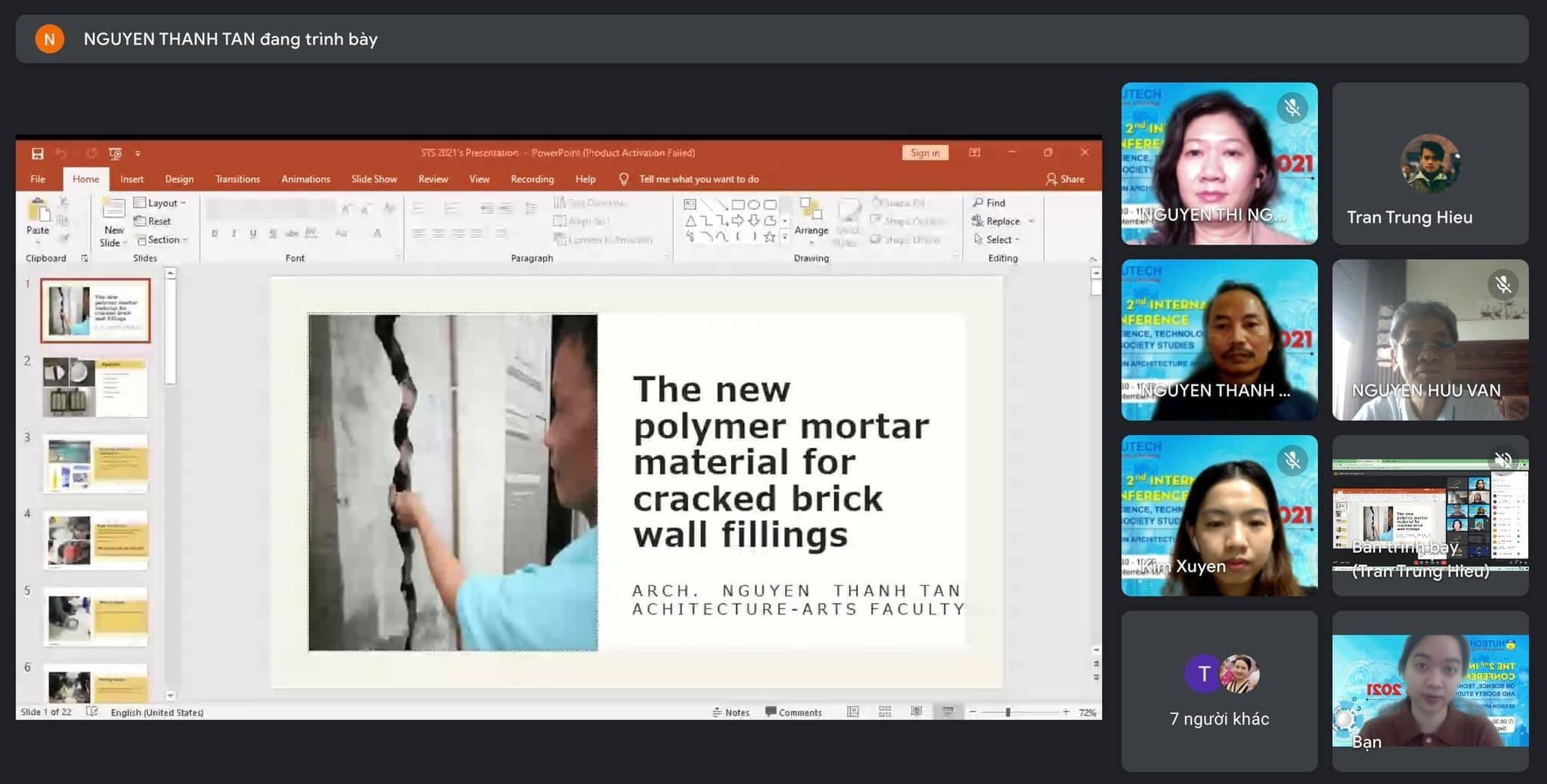Click the Share button in the ribbon
This screenshot has width=1547, height=784.
click(1065, 179)
